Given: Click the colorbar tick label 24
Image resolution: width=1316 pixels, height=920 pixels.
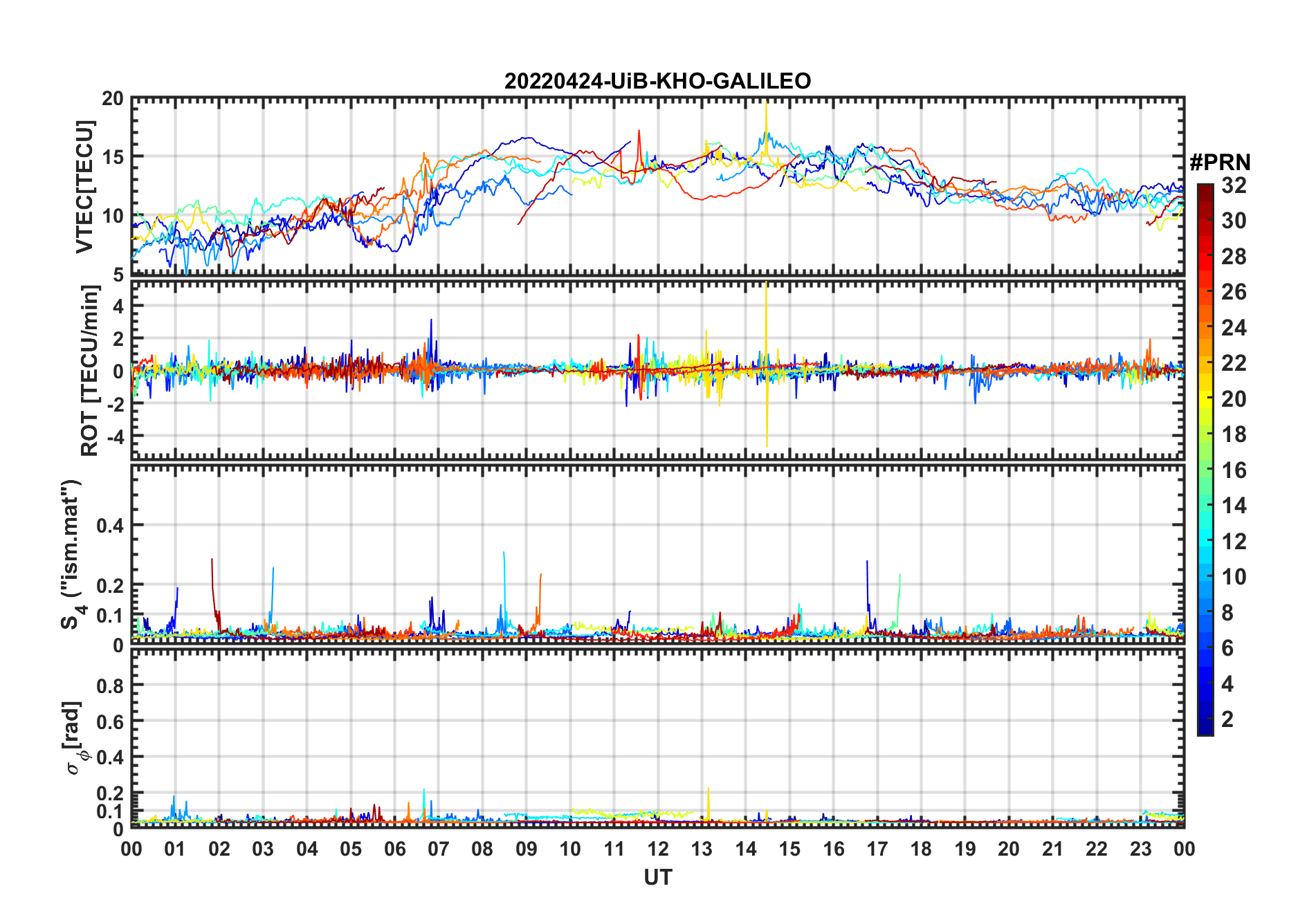Looking at the screenshot, I should (1234, 328).
